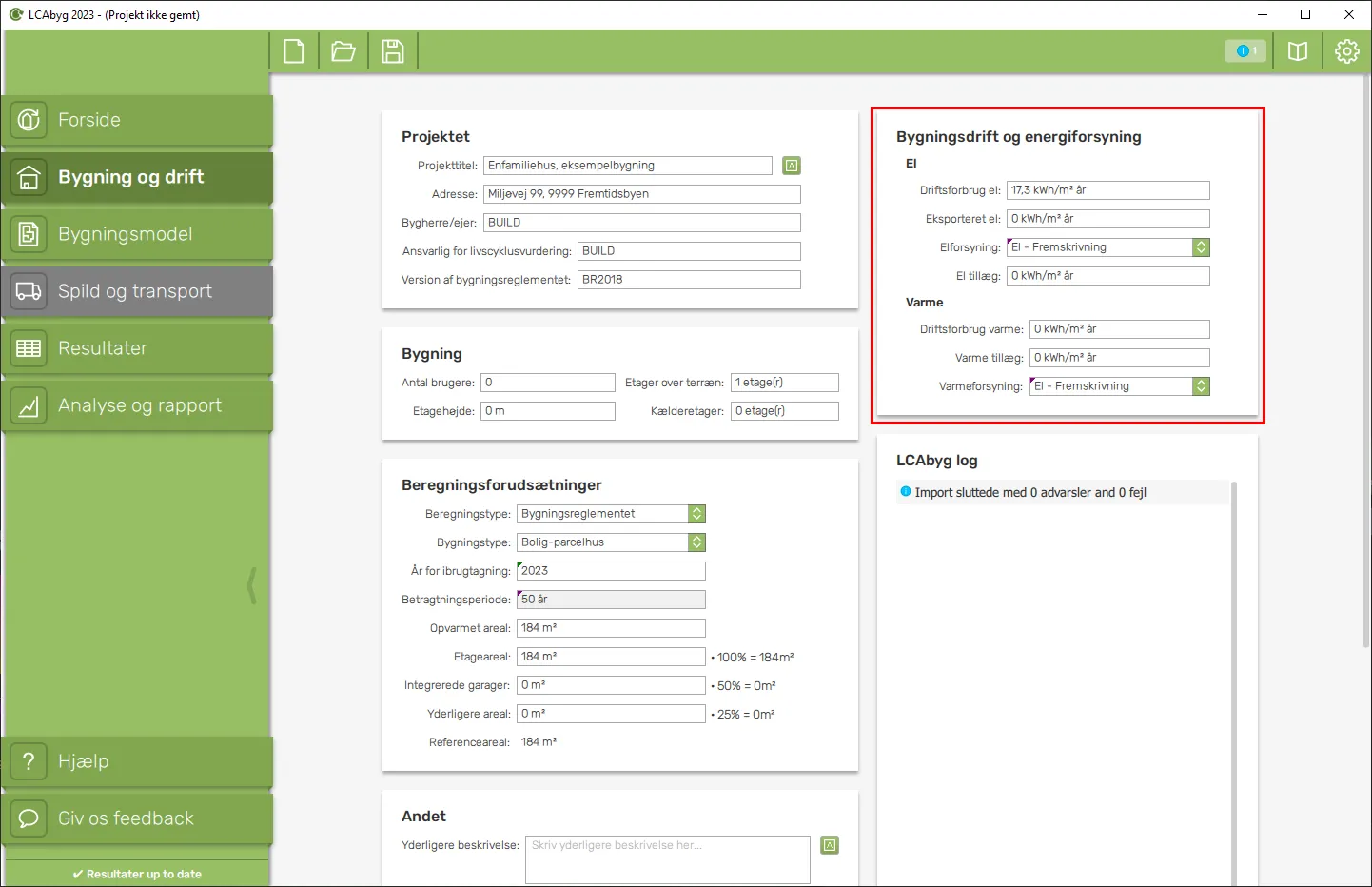The width and height of the screenshot is (1372, 887).
Task: Open the Bygning og drift section
Action: (x=137, y=177)
